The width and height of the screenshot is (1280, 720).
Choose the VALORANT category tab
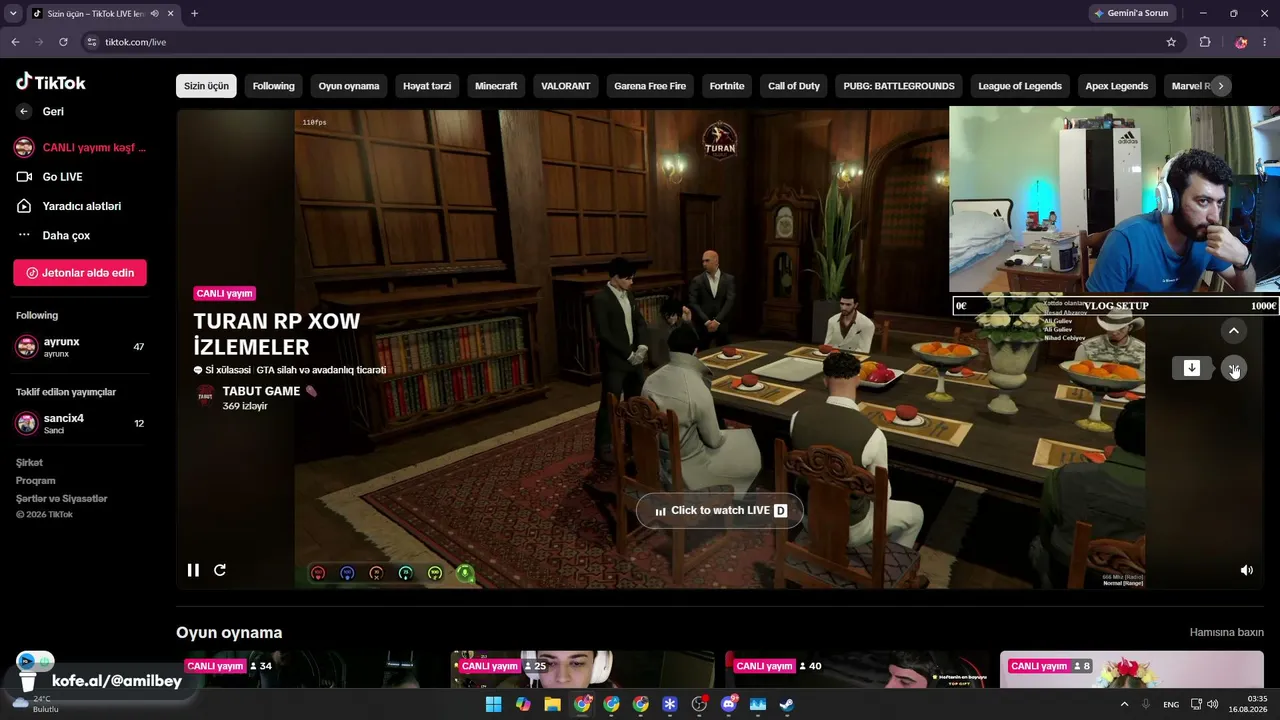click(566, 86)
